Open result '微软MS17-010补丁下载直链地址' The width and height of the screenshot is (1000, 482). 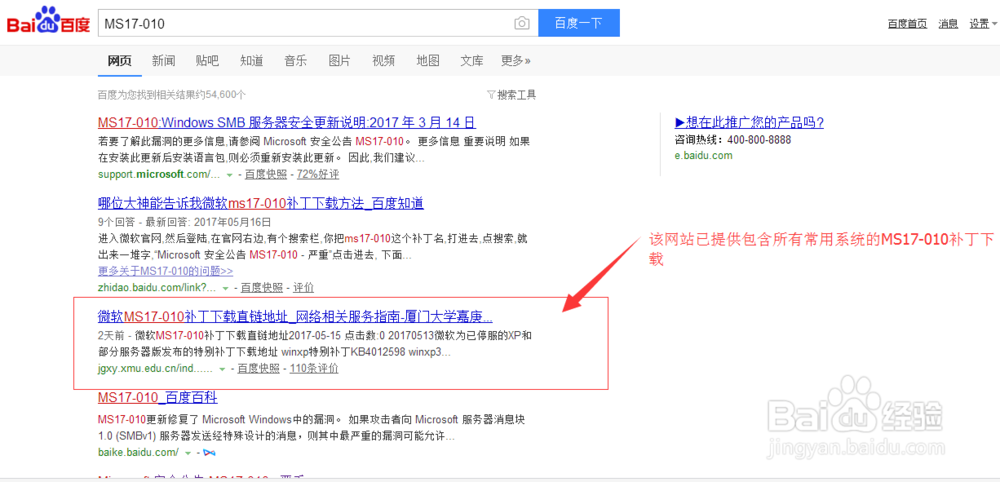click(295, 316)
